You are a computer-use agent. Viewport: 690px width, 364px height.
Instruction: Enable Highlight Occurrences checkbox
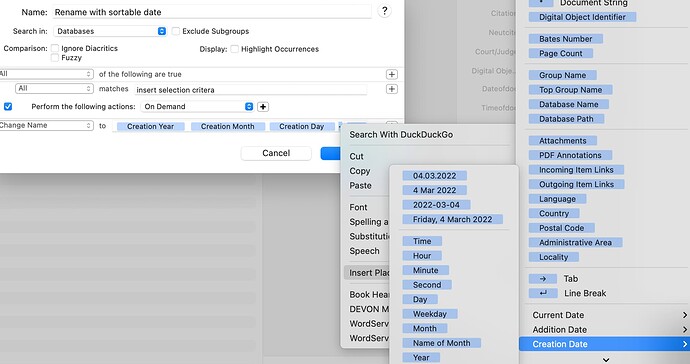pos(235,49)
